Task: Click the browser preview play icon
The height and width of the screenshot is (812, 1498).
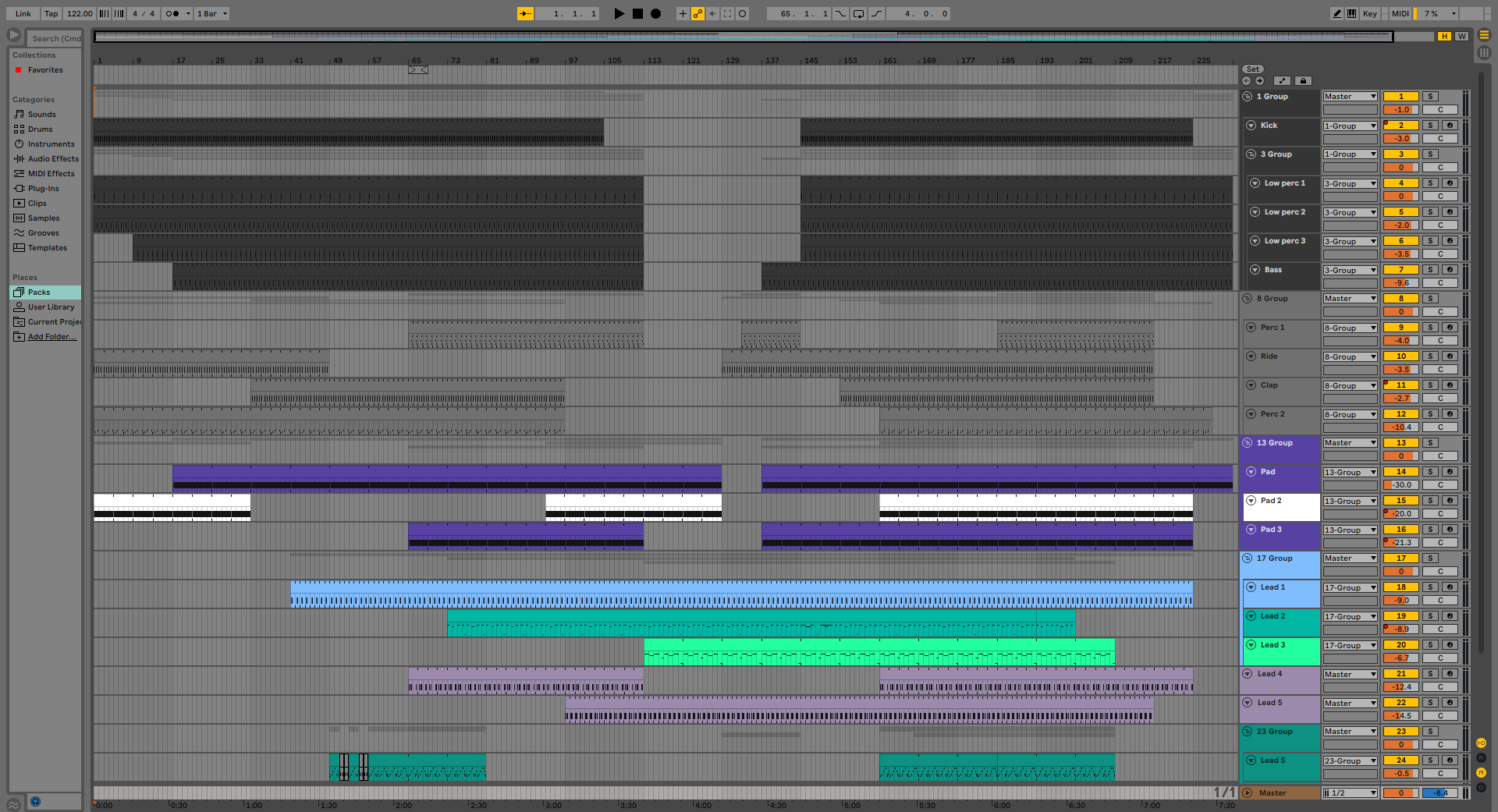Action: 14,35
